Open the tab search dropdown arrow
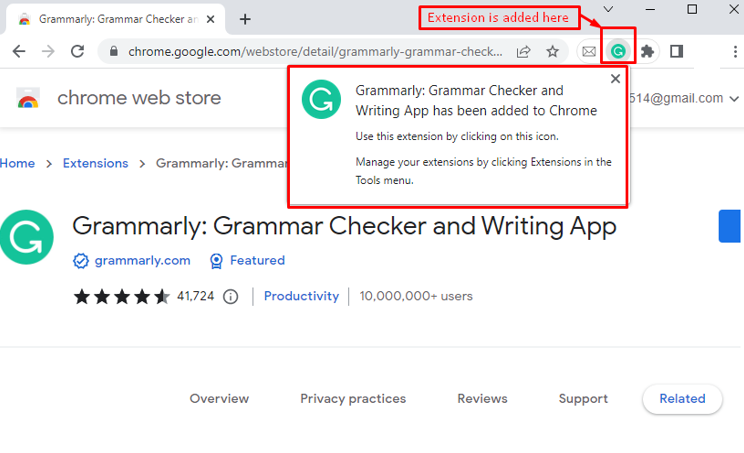Viewport: 744px width, 453px height. click(x=608, y=9)
